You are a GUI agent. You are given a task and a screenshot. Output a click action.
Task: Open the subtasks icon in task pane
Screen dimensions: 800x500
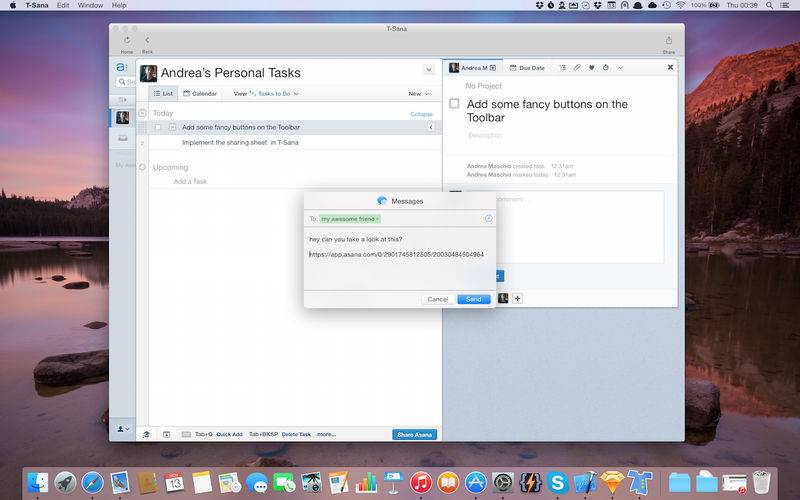tap(562, 67)
